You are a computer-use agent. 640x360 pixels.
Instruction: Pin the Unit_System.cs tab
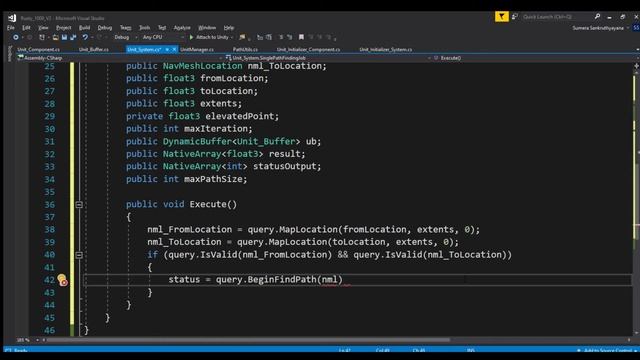(167, 49)
